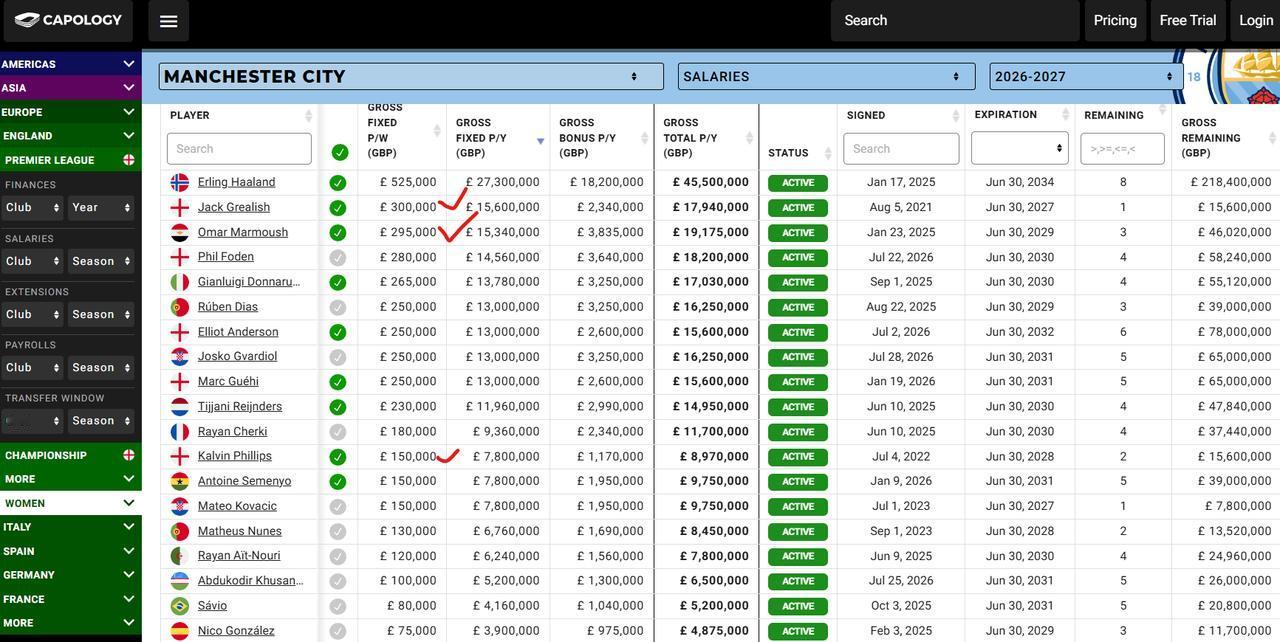Sort by the Status column arrows

[828, 153]
